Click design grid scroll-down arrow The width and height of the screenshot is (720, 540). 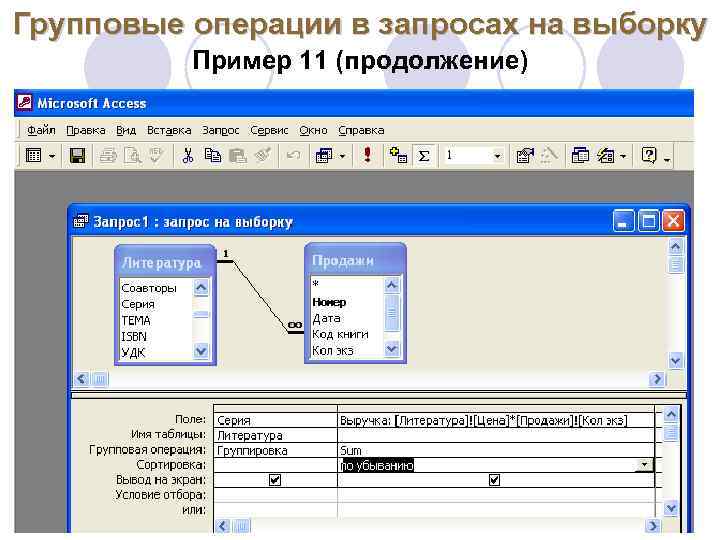click(x=671, y=507)
